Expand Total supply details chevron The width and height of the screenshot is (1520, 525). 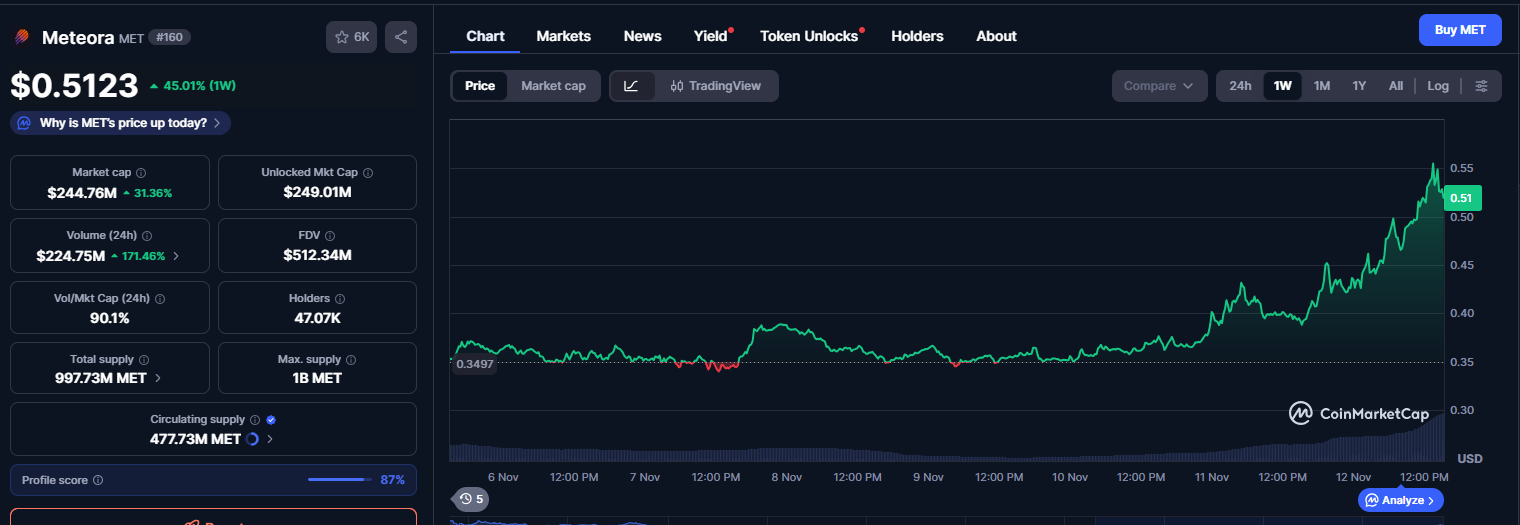(158, 379)
